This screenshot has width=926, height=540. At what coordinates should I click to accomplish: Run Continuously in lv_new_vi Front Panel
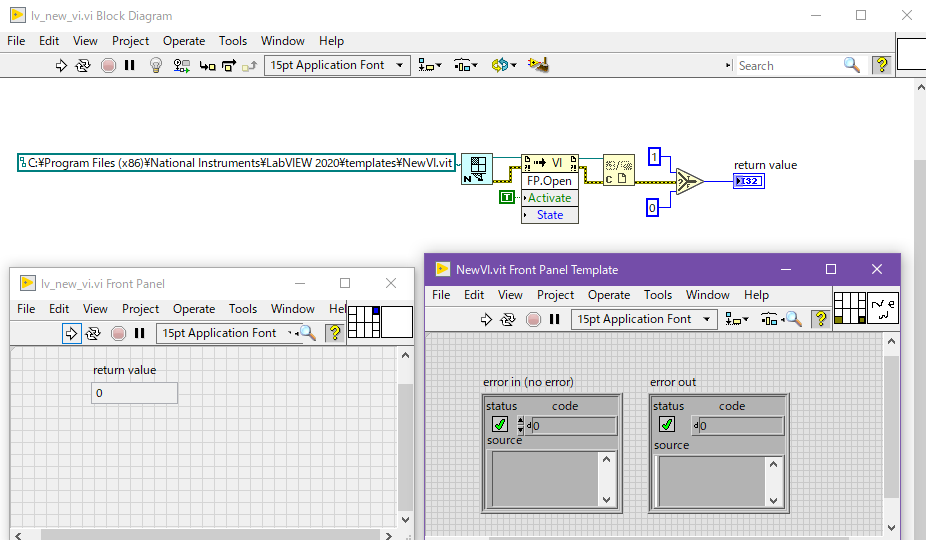[x=93, y=334]
